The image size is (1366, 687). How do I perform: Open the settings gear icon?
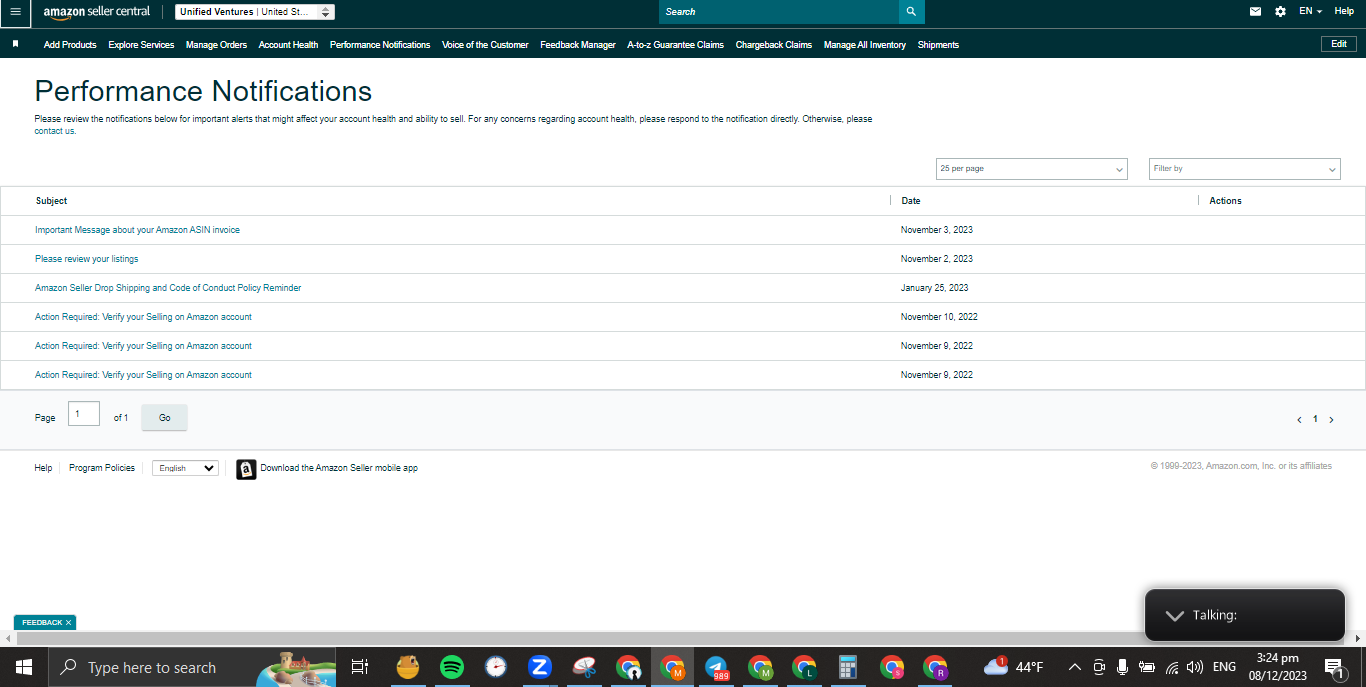(1281, 12)
